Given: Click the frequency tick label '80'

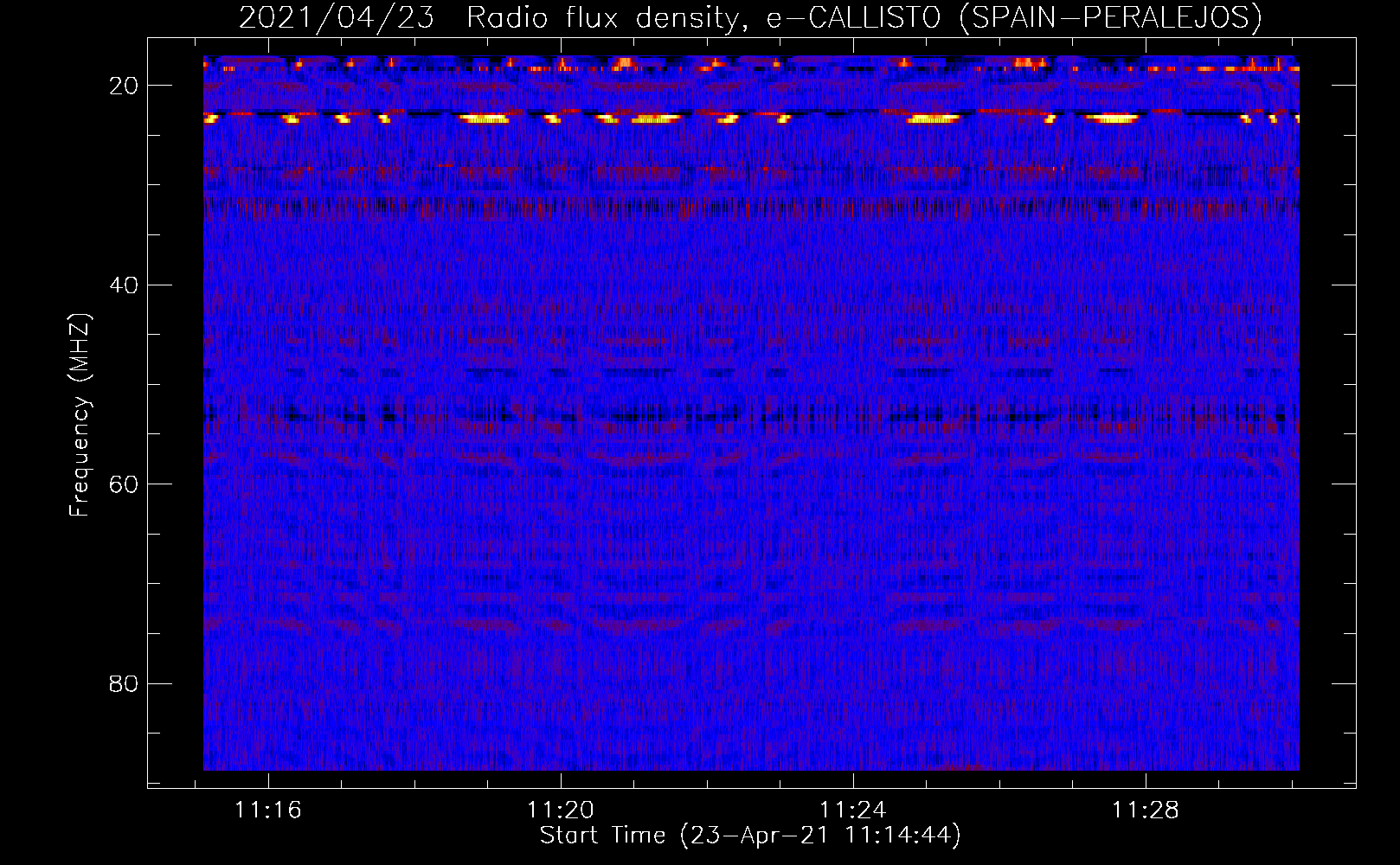Looking at the screenshot, I should point(124,684).
